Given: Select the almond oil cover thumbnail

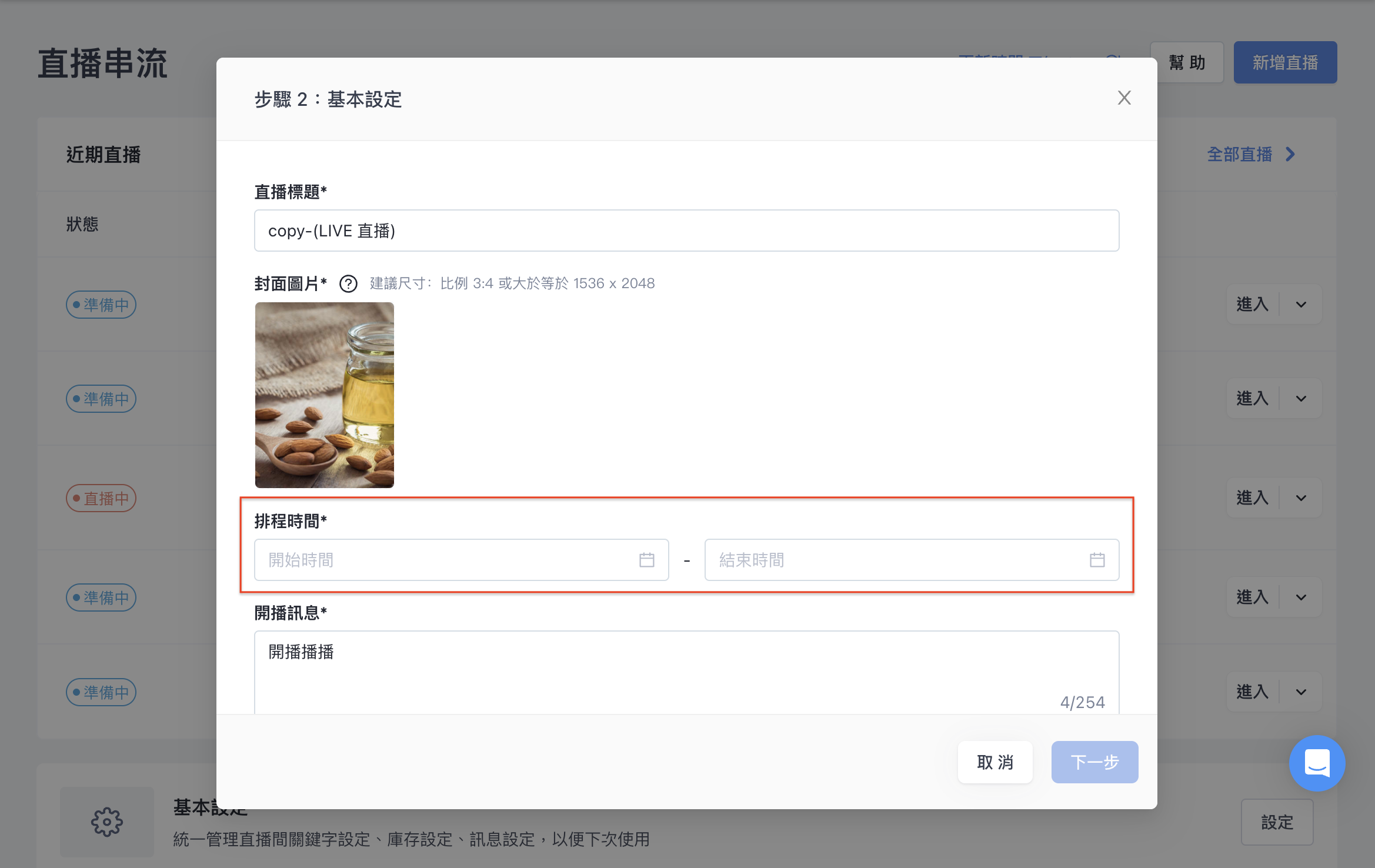Looking at the screenshot, I should pyautogui.click(x=325, y=395).
